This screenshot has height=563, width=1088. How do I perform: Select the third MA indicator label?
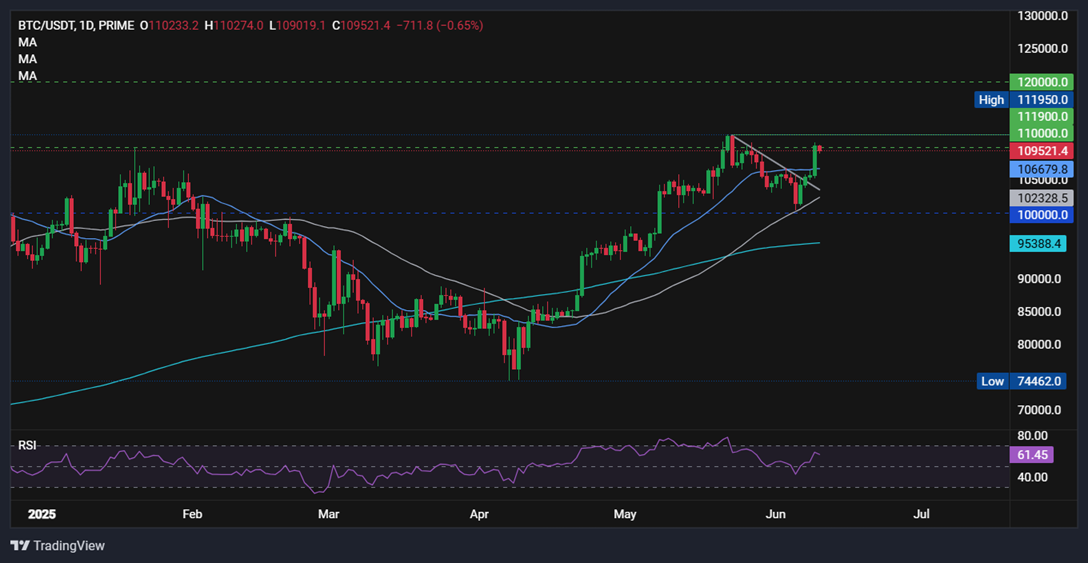pyautogui.click(x=28, y=76)
